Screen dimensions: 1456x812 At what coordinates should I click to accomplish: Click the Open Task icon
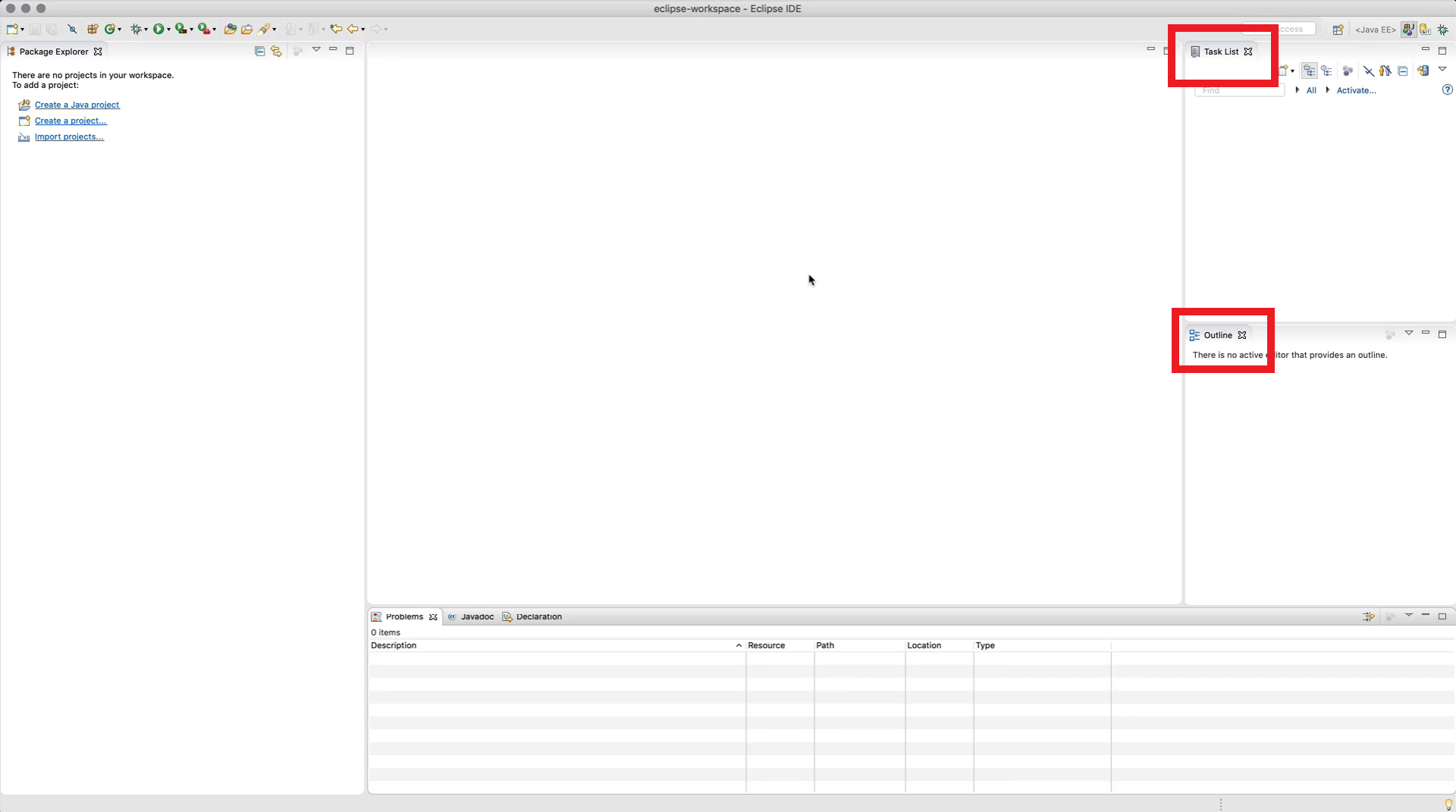tap(246, 29)
